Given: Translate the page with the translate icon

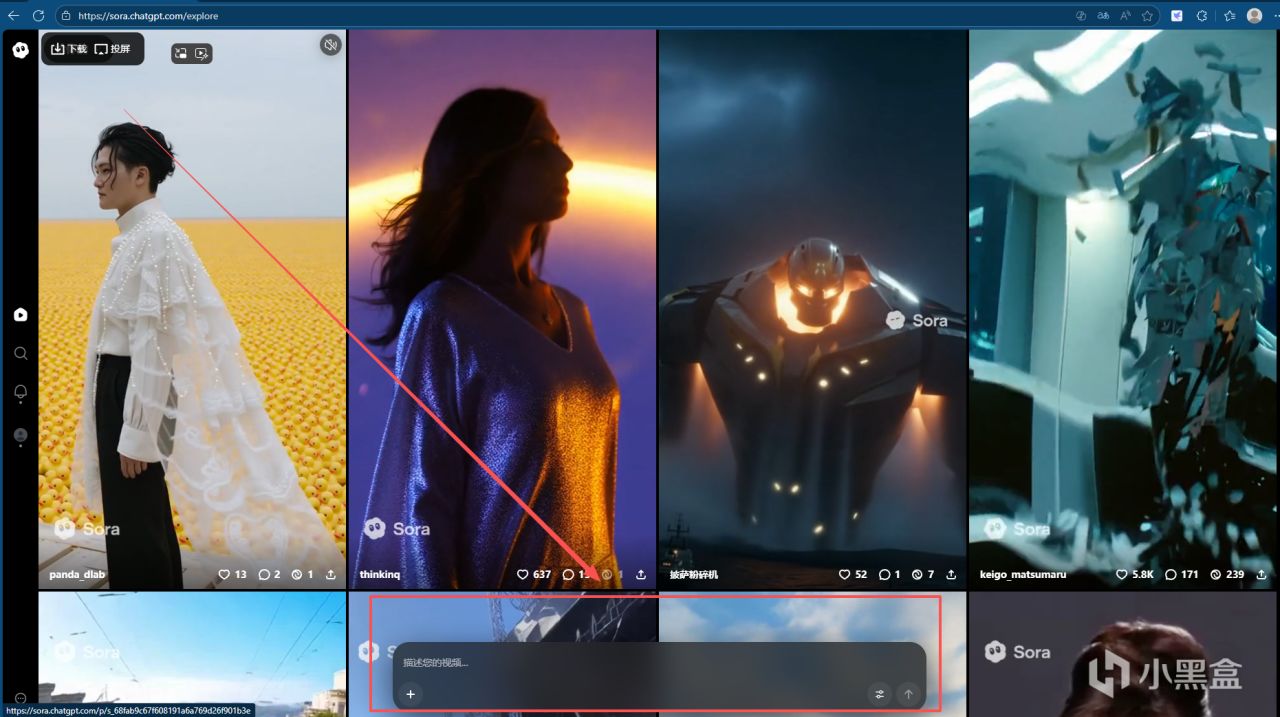Looking at the screenshot, I should click(x=1103, y=16).
